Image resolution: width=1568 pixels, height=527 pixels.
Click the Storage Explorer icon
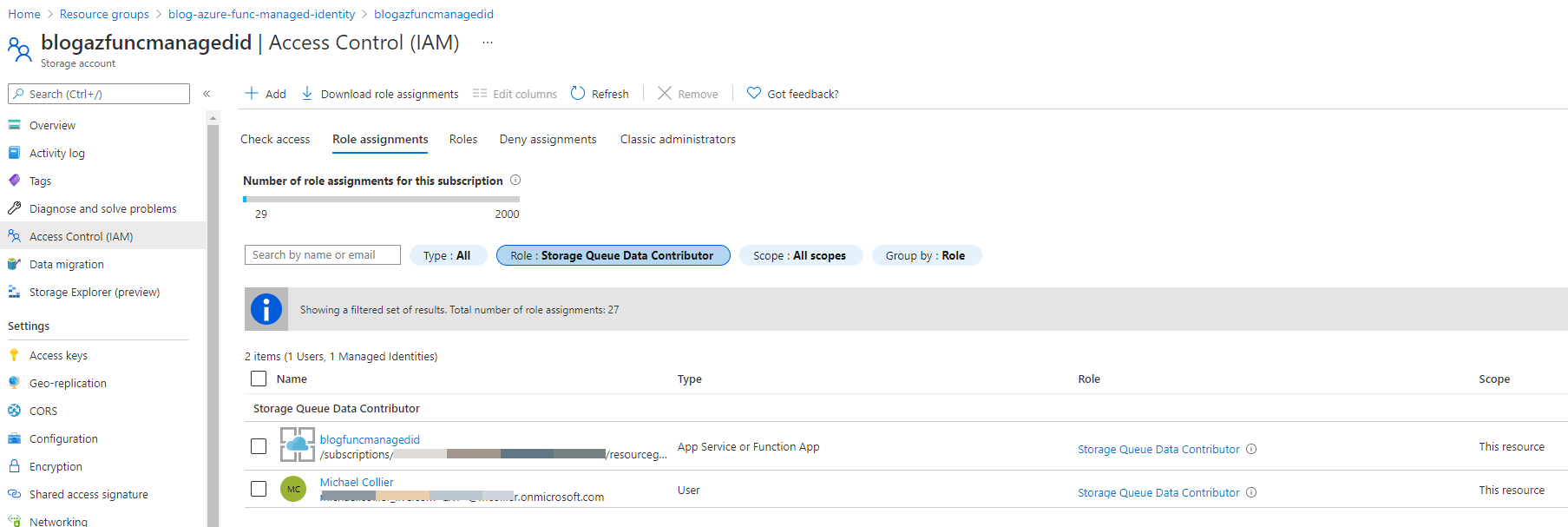(x=14, y=292)
